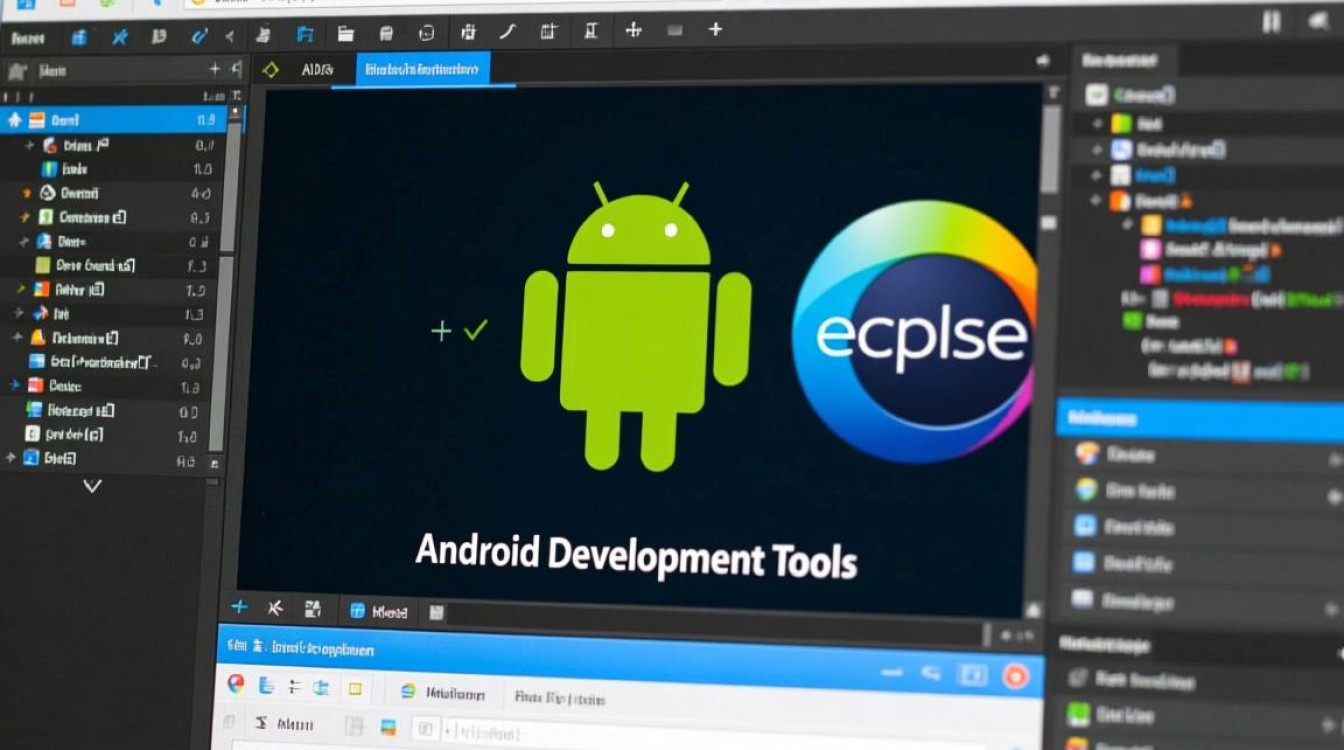Click the add button in the Package Explorer header

(x=214, y=70)
